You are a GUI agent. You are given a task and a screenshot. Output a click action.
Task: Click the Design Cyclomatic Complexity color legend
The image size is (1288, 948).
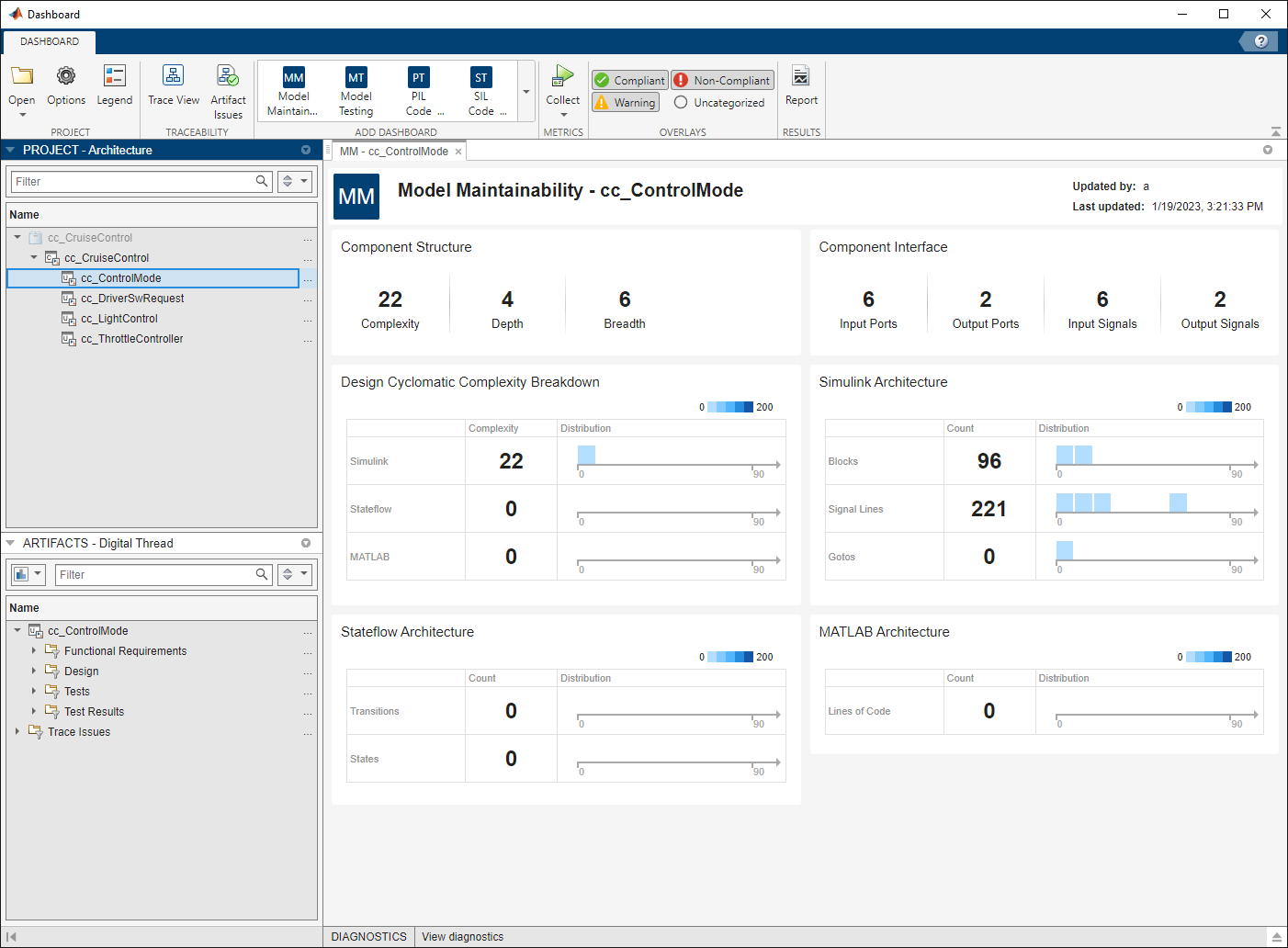(x=736, y=407)
